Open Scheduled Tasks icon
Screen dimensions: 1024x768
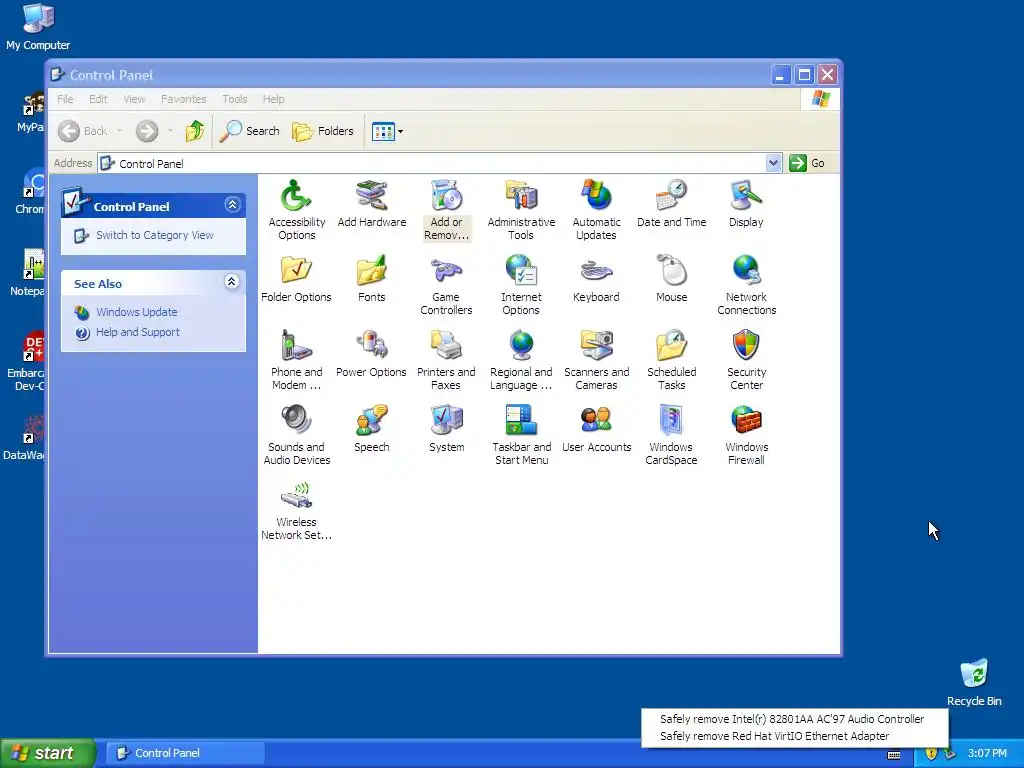coord(671,360)
